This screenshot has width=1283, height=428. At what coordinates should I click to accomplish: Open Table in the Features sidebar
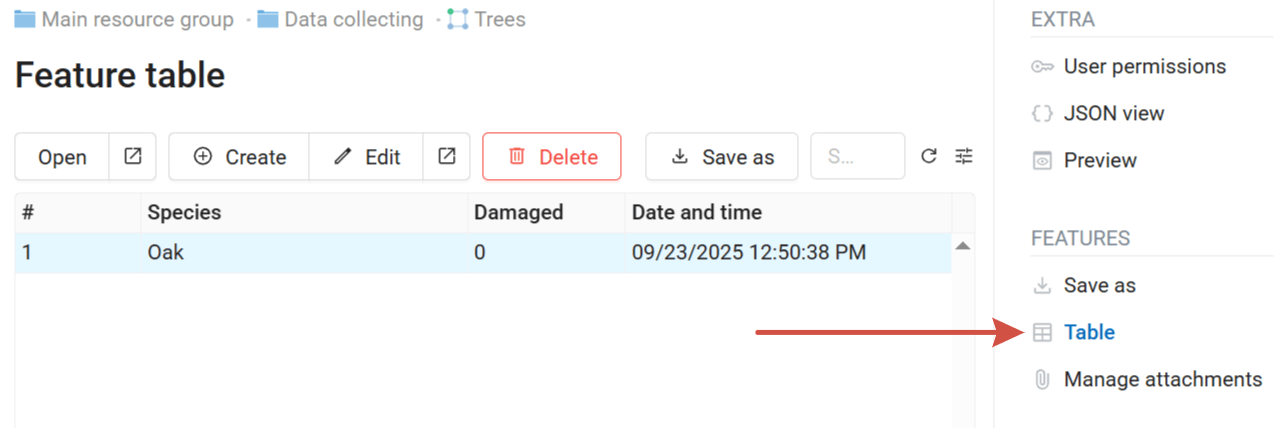[1088, 333]
